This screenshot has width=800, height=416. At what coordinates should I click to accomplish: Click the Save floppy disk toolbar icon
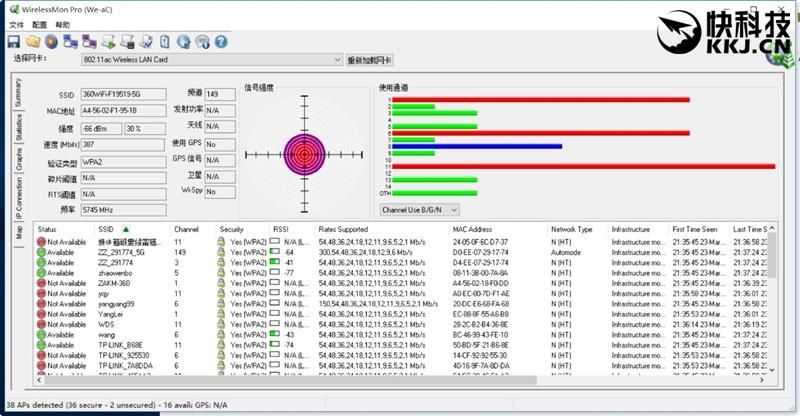[x=14, y=42]
